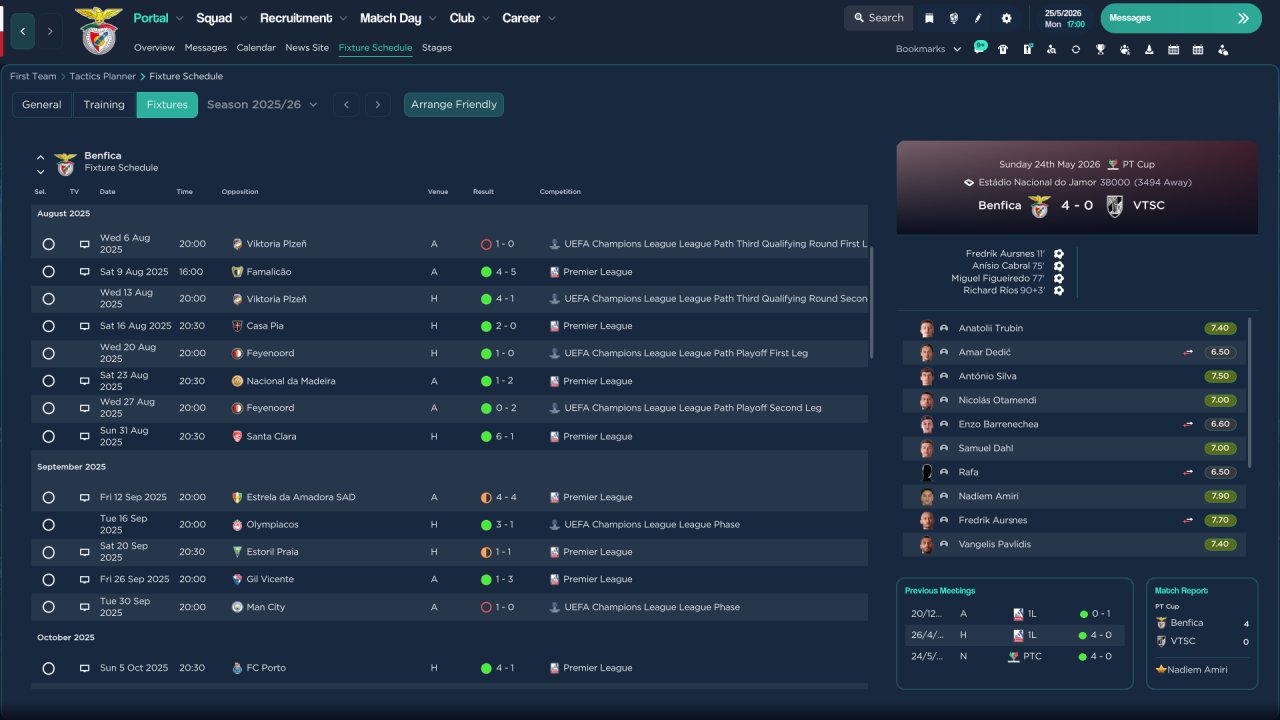
Task: Select the Wed 6 Aug Viktoria Plzeň fixture radio
Action: (x=48, y=244)
